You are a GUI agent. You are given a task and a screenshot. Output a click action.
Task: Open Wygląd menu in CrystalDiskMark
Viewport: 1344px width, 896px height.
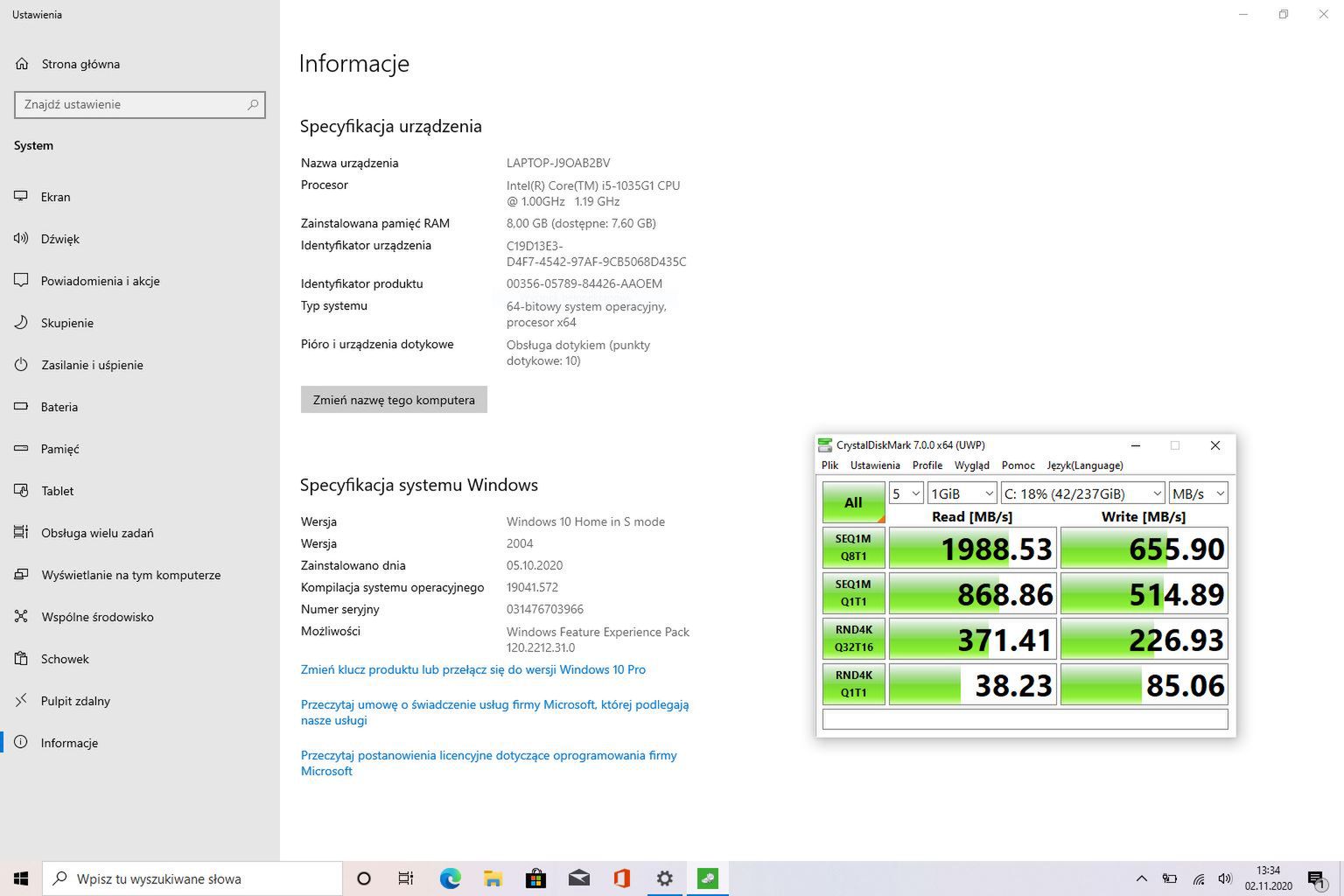pyautogui.click(x=972, y=465)
